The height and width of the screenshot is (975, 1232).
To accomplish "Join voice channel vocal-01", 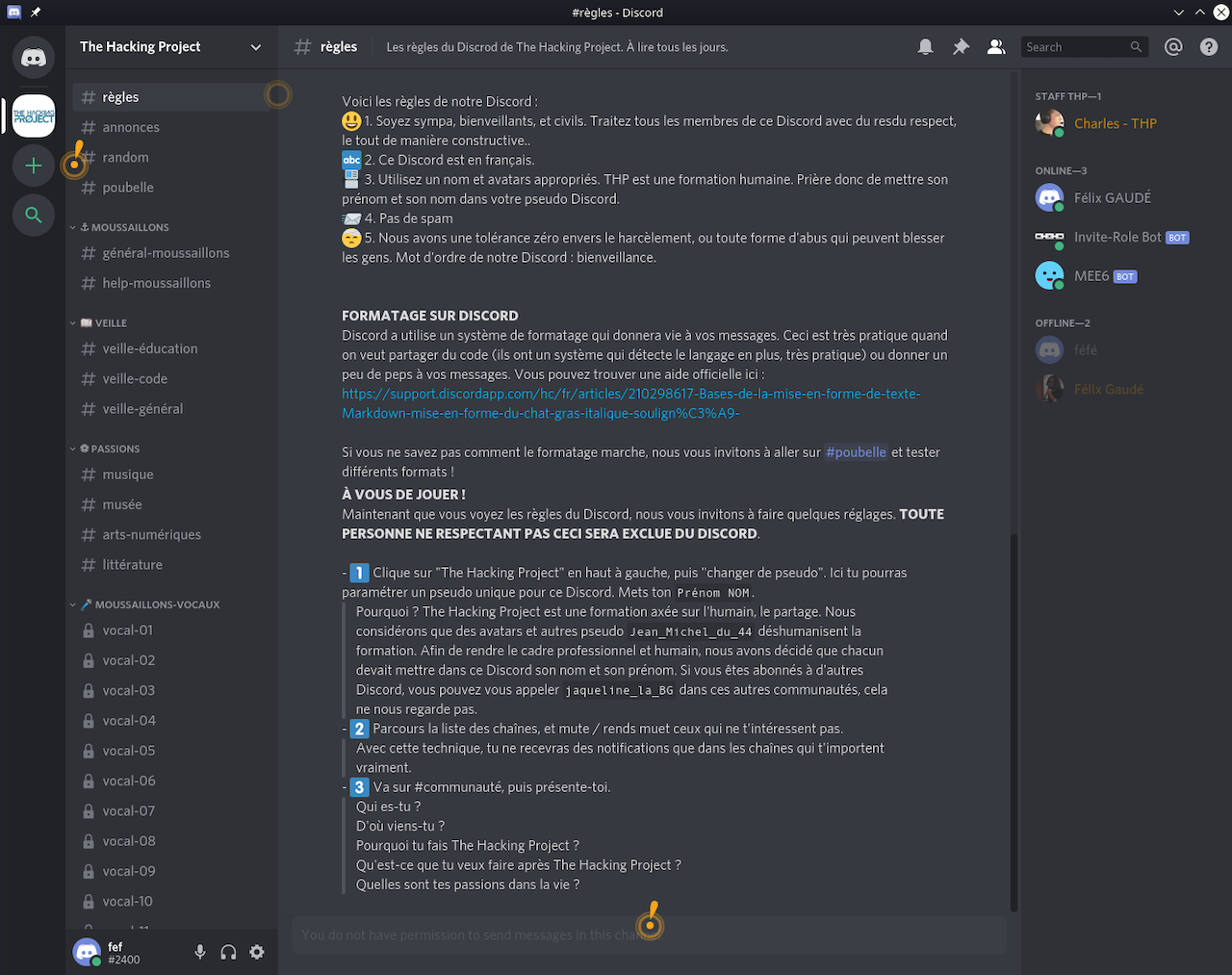I will pos(171,630).
